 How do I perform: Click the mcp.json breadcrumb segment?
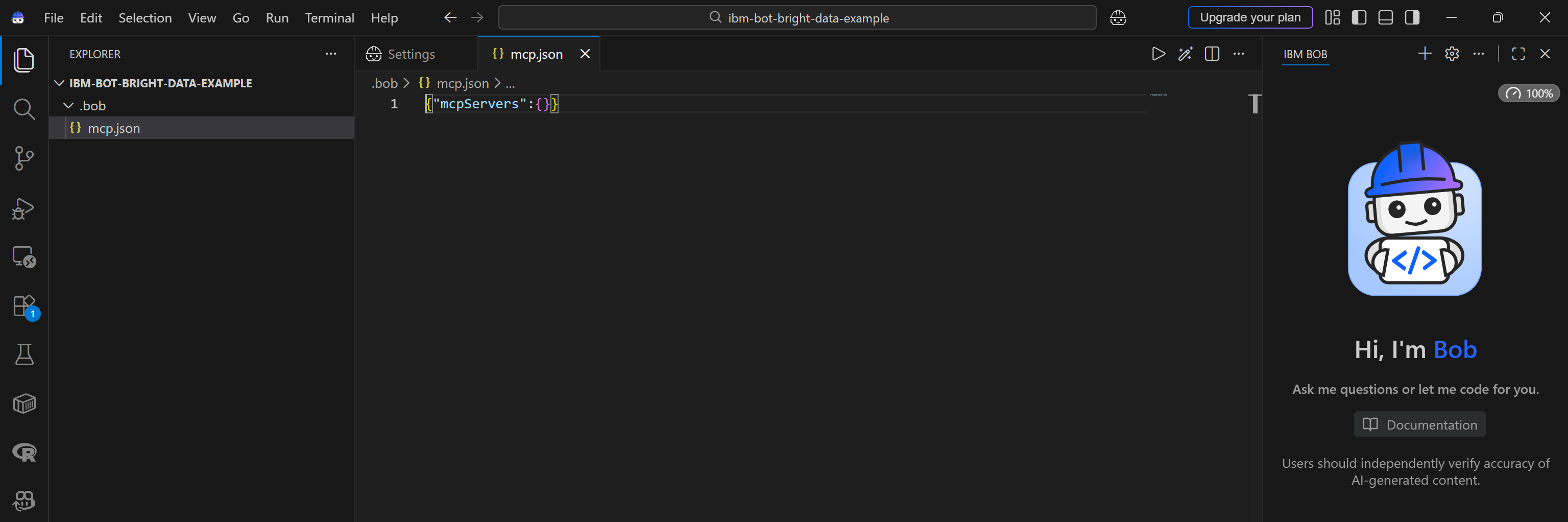point(453,83)
